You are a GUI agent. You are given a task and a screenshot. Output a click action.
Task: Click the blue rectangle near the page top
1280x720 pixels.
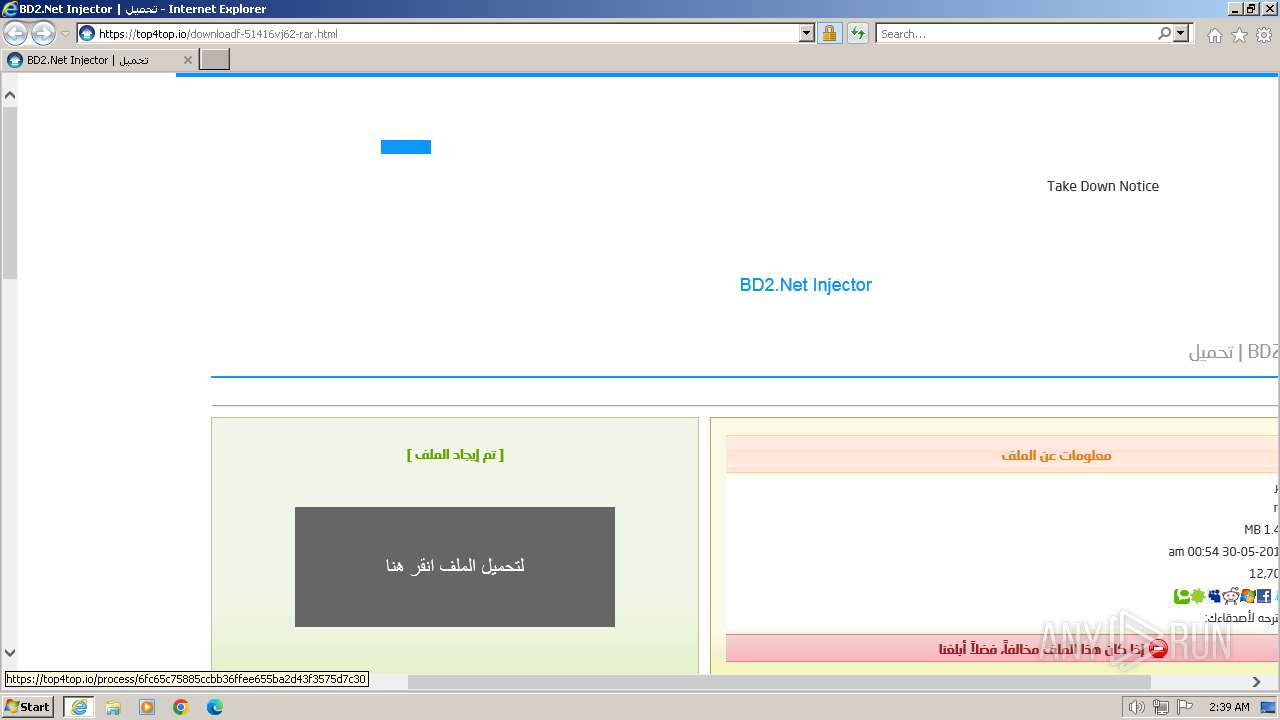pyautogui.click(x=406, y=147)
